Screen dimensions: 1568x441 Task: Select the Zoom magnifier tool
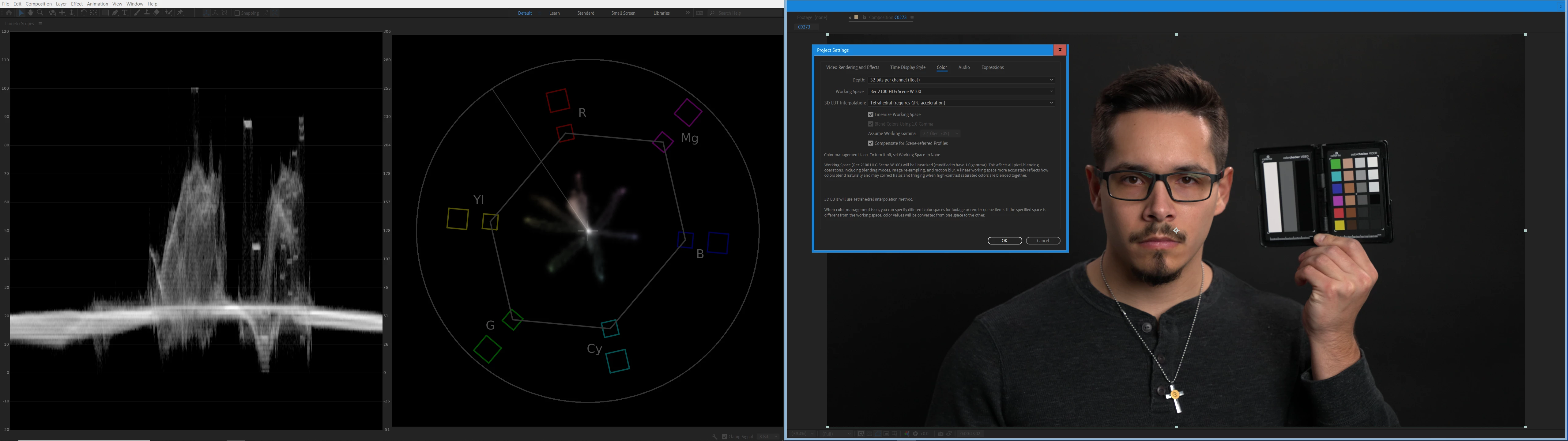coord(40,13)
